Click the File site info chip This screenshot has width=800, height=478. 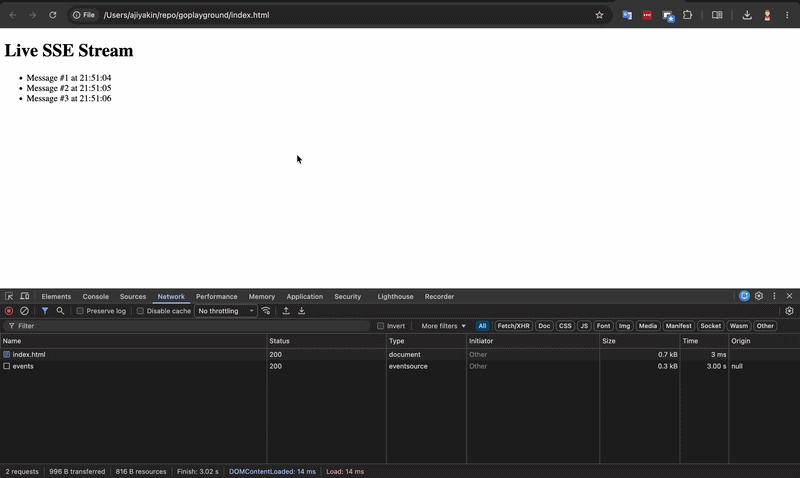pos(84,15)
